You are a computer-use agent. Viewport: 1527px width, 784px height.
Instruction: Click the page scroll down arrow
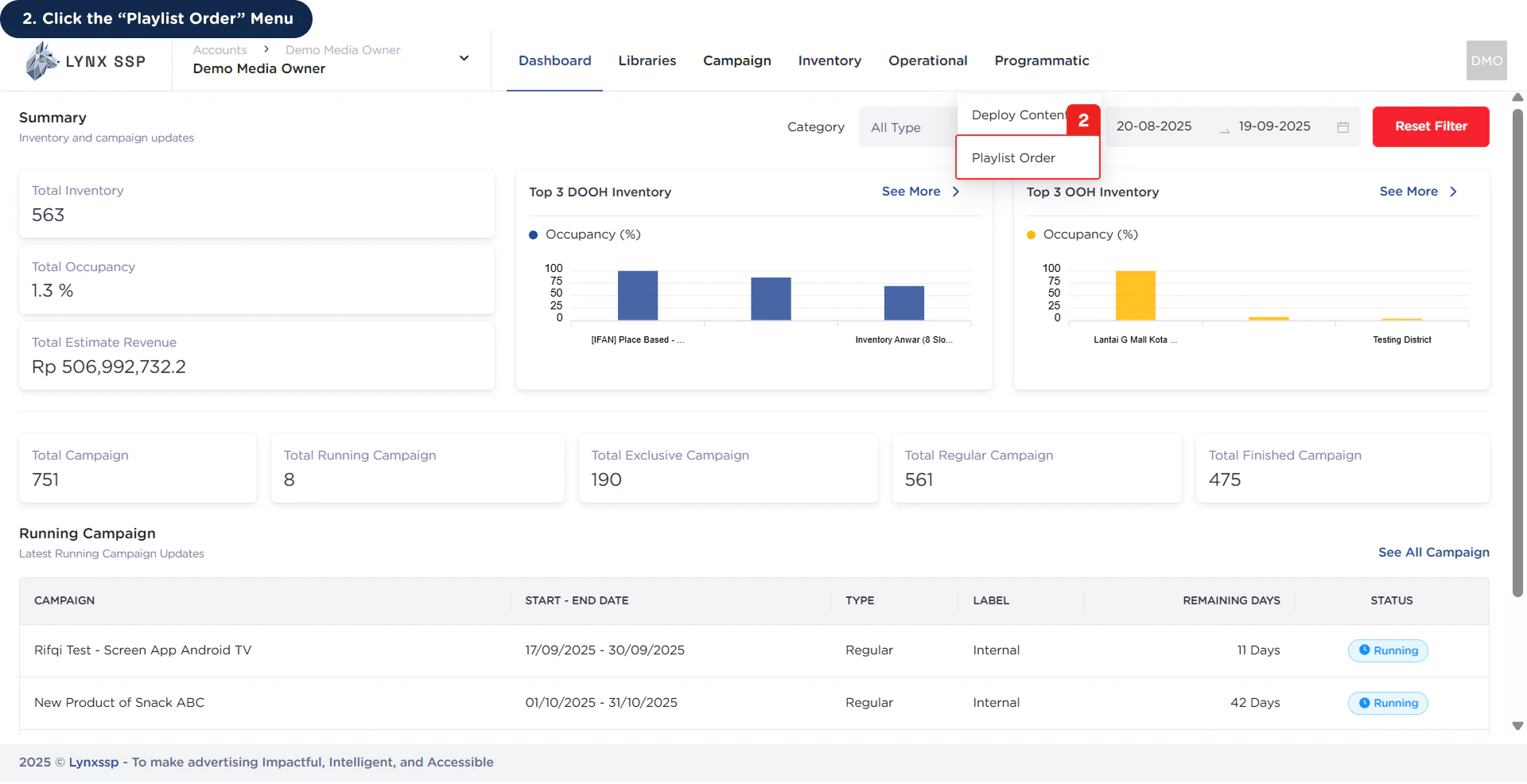[1517, 726]
